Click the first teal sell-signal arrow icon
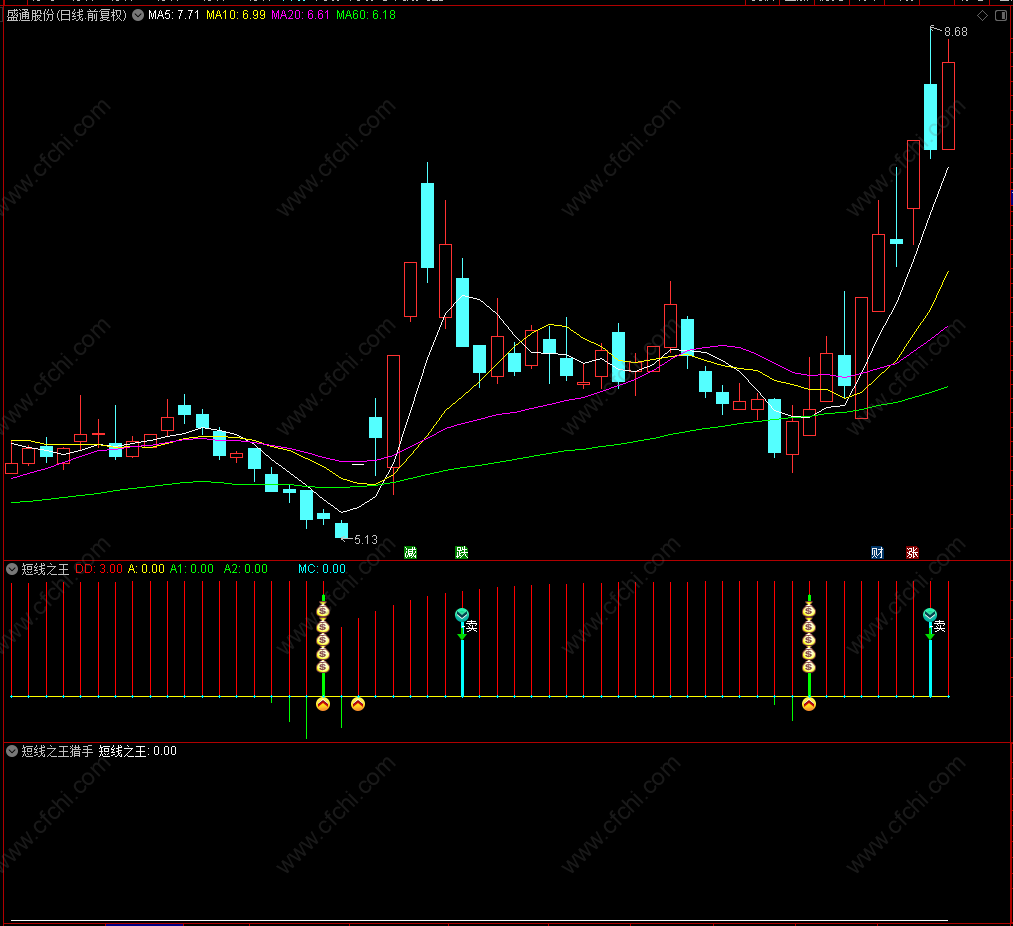 pos(462,615)
